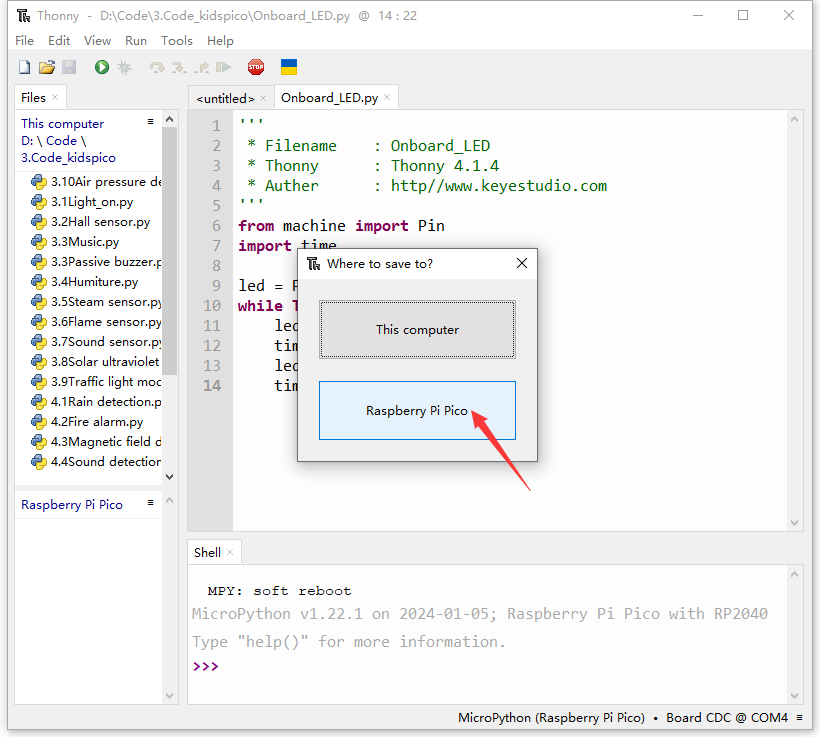Select file 3.3Passive buzzer.py
Screen dimensions: 820x737
[x=106, y=262]
